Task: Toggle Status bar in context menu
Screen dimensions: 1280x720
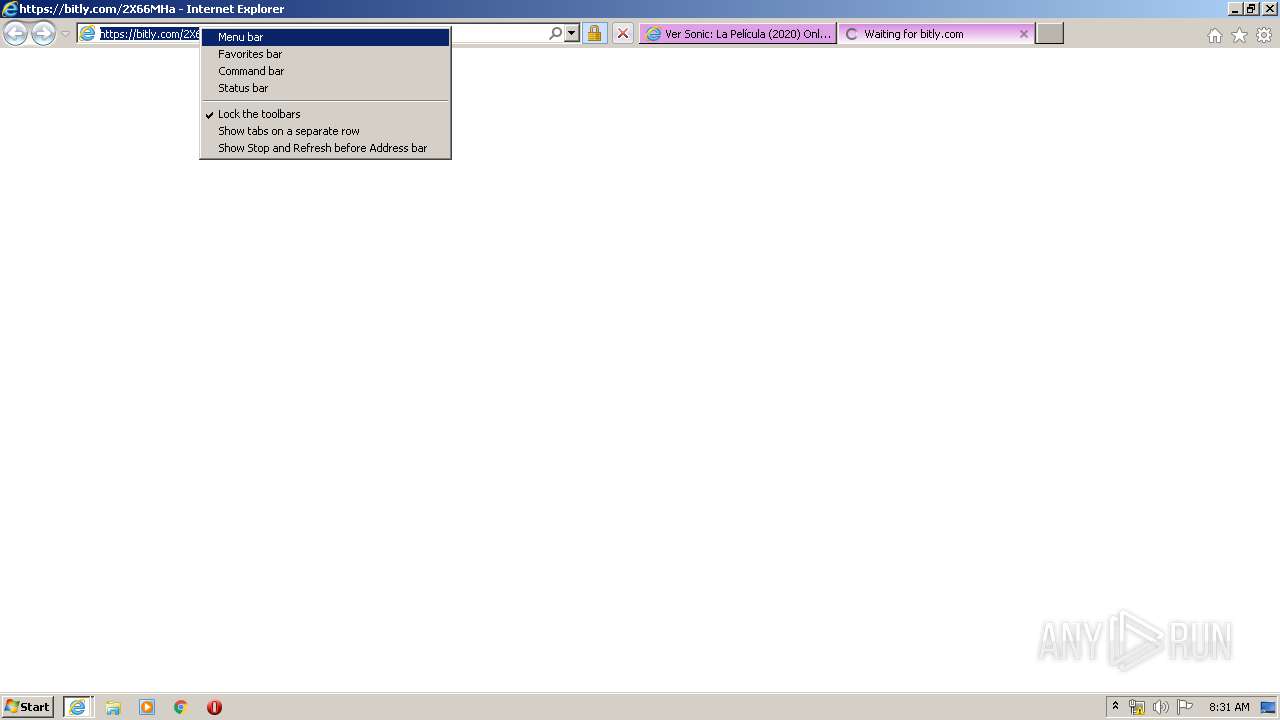Action: coord(325,88)
